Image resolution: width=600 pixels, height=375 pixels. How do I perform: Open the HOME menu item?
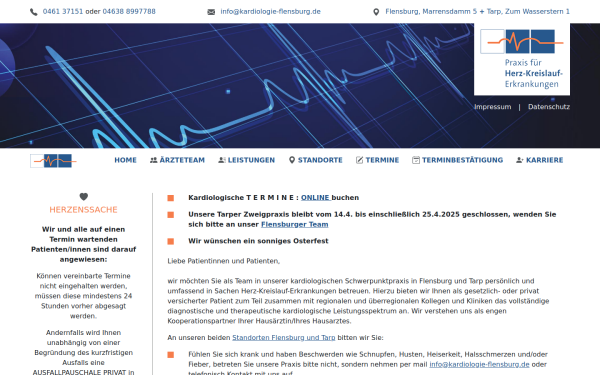tap(126, 160)
